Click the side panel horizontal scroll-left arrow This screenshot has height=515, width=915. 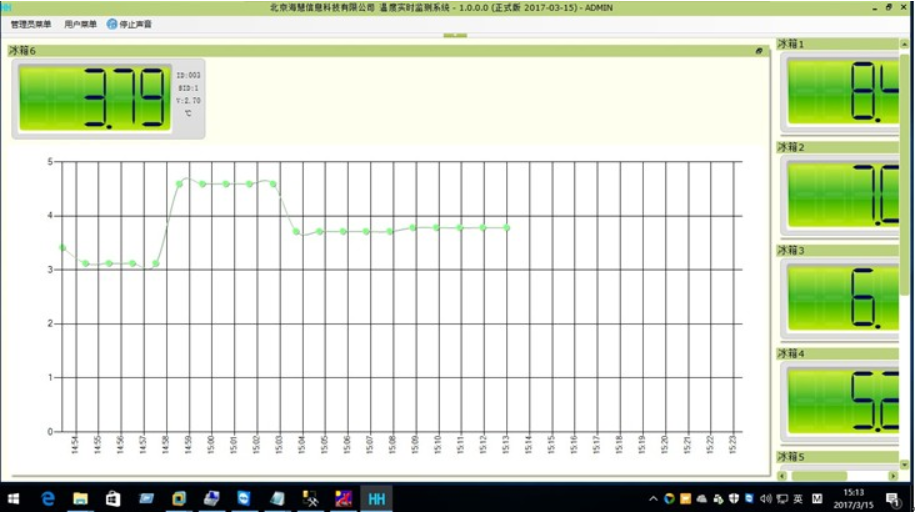click(x=783, y=476)
